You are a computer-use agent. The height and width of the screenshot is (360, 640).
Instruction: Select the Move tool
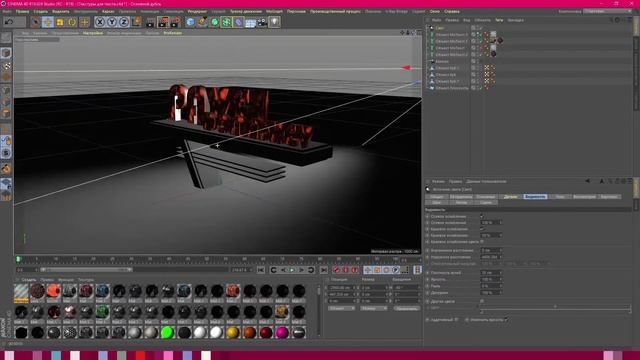click(x=47, y=22)
